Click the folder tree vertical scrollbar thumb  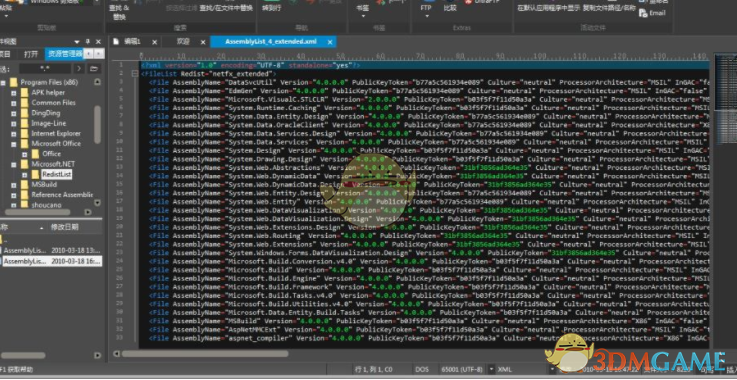[97, 125]
